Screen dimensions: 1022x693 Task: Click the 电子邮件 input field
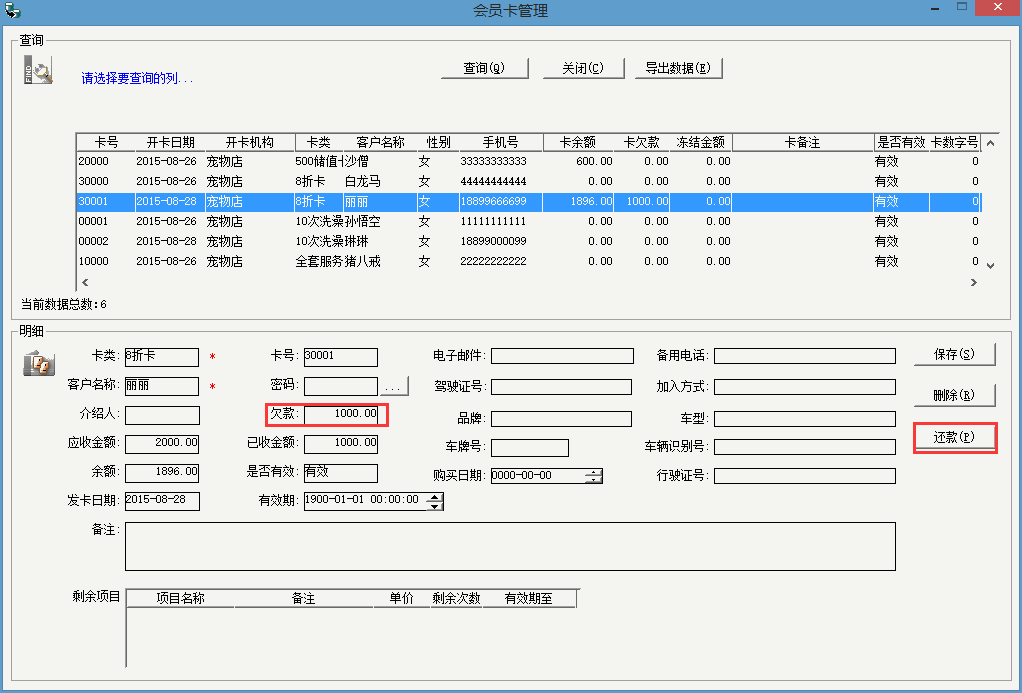pyautogui.click(x=562, y=356)
